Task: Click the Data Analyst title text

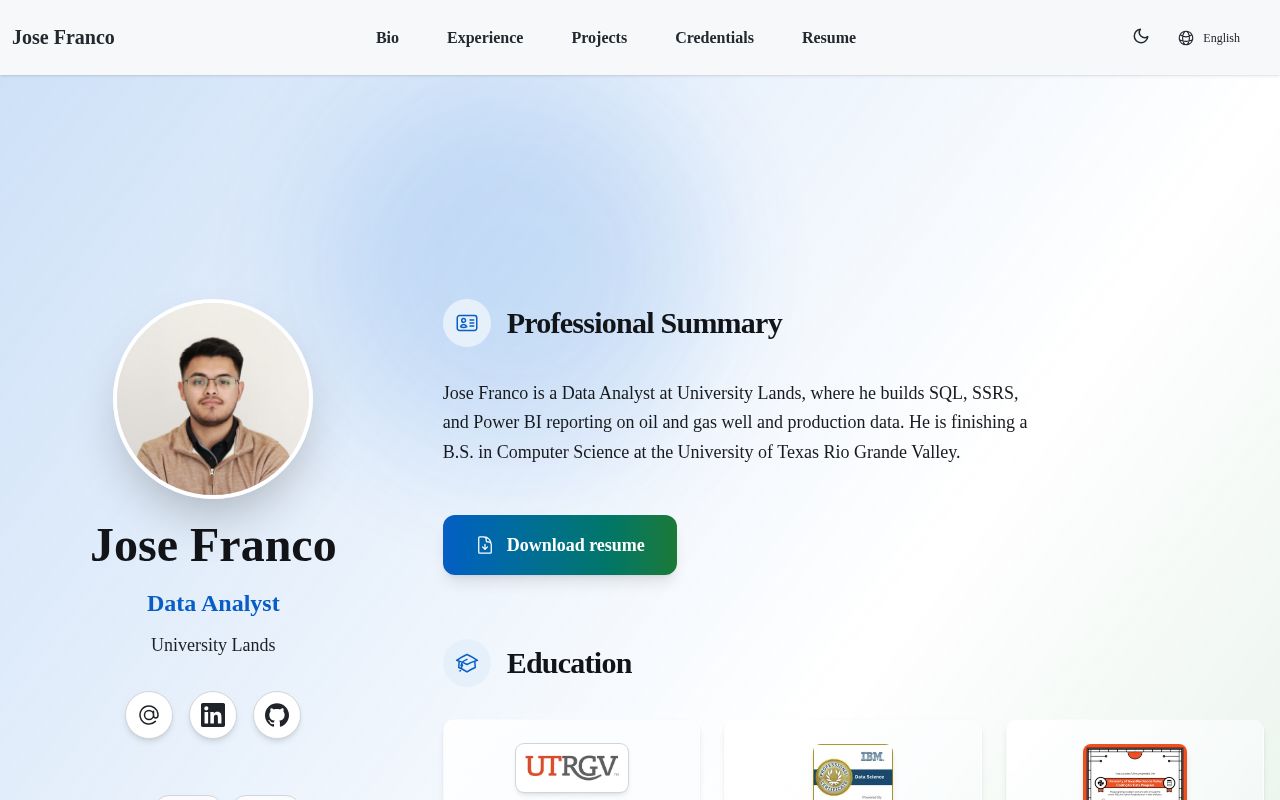Action: tap(213, 604)
